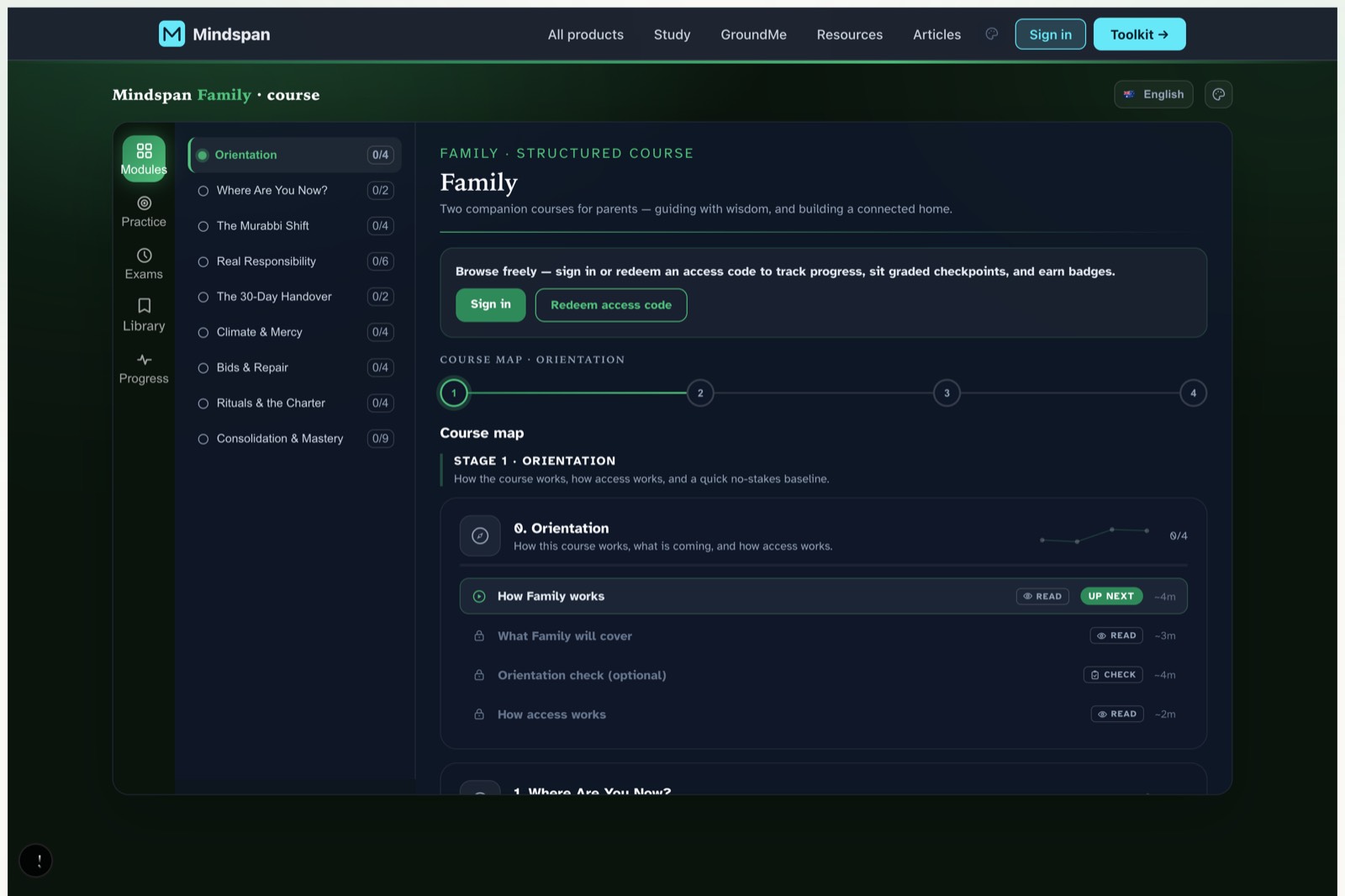Open the Practice sidebar section

[144, 212]
